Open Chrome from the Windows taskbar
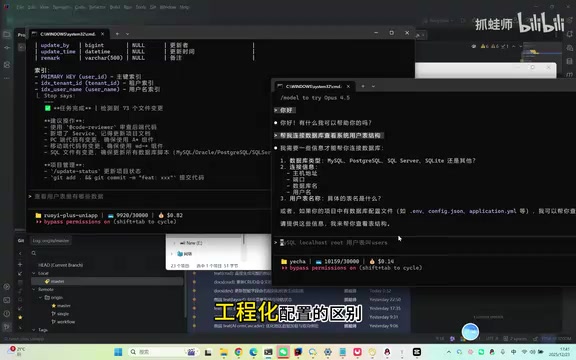Screen dimensions: 576x360 click(238, 352)
